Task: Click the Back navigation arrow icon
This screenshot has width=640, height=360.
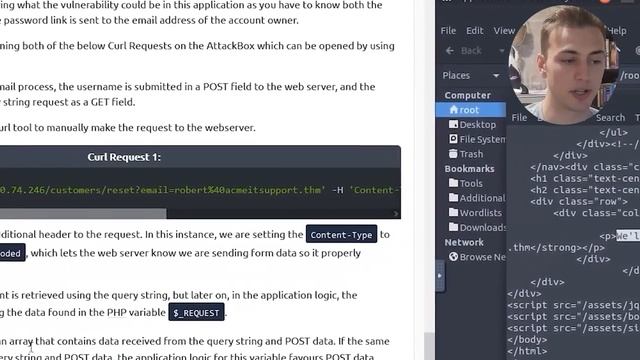Action: (x=450, y=51)
